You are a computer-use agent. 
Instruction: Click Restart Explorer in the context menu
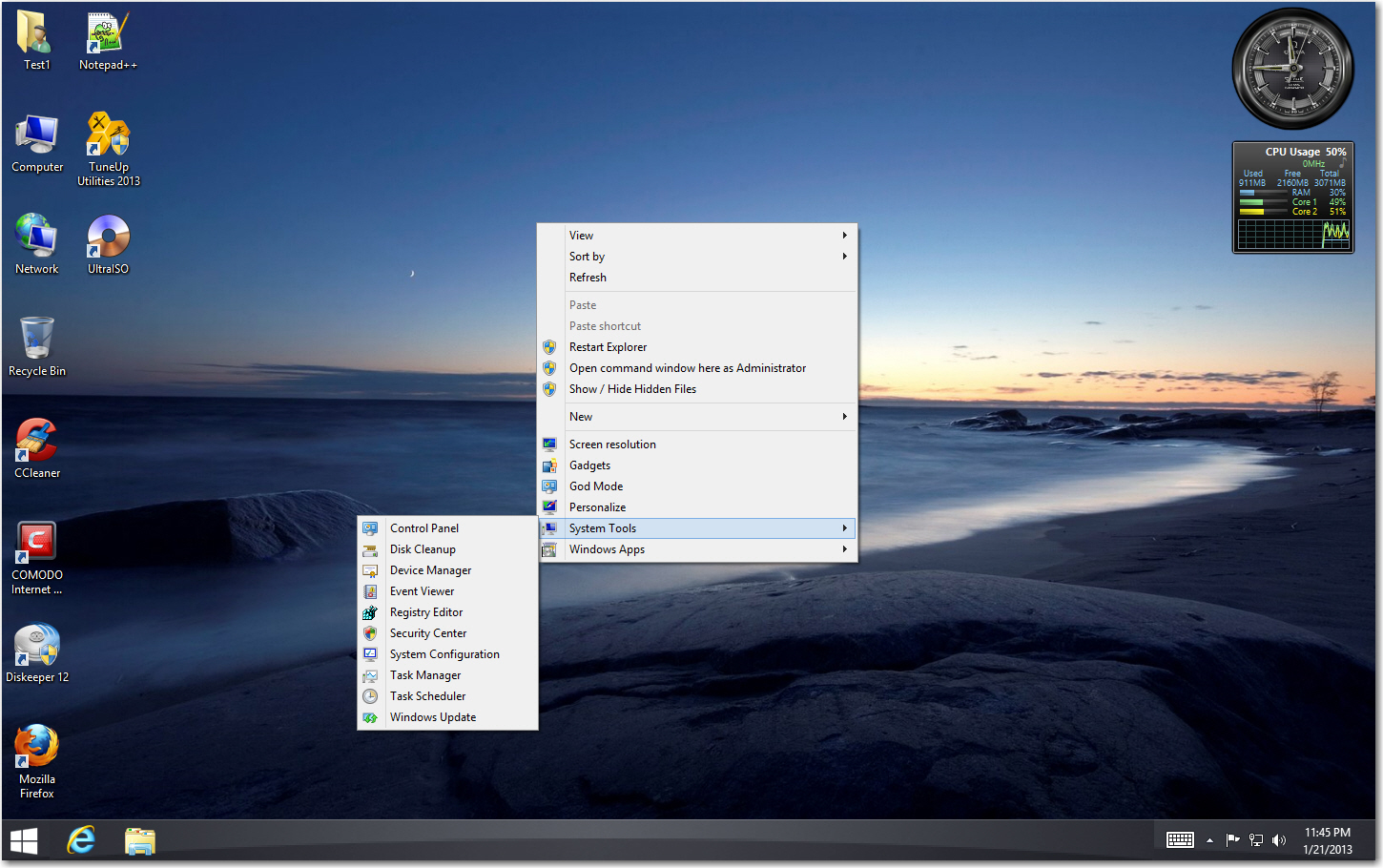(x=697, y=347)
